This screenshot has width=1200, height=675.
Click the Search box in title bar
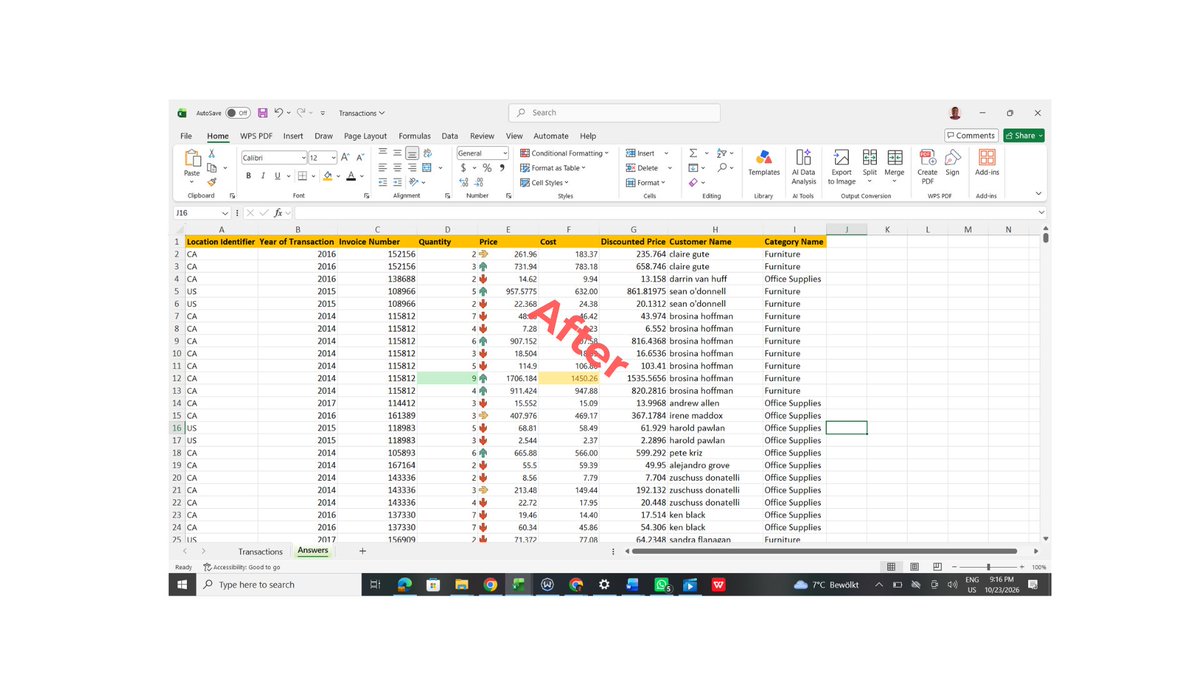click(614, 113)
